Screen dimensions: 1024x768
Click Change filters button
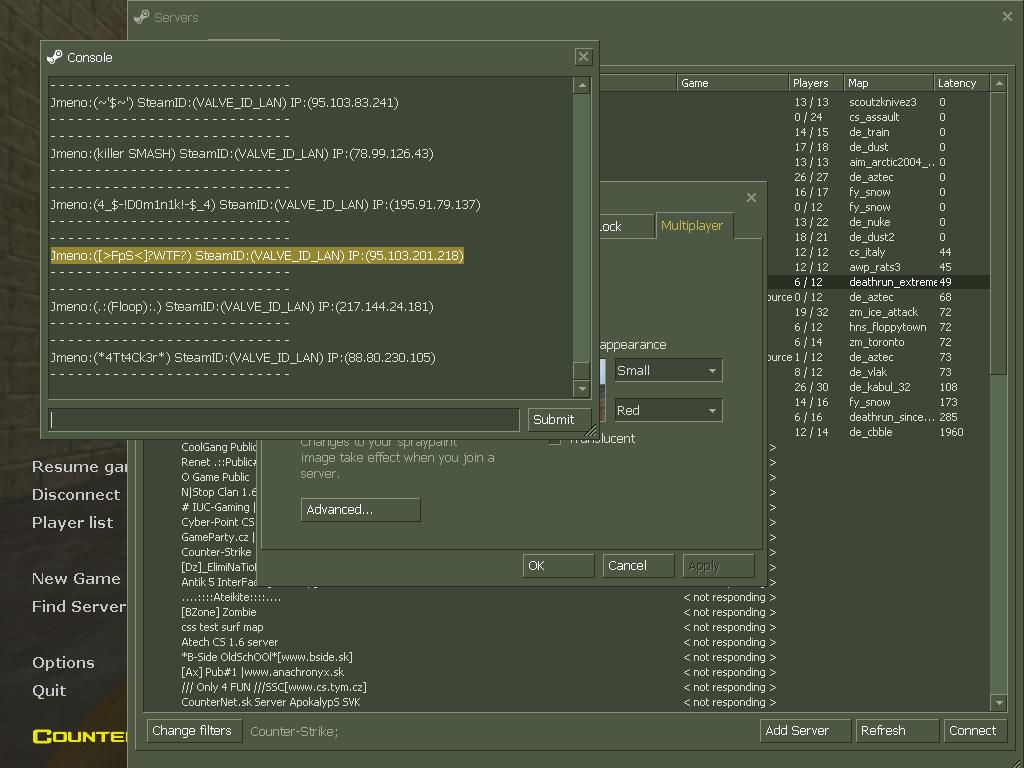pos(195,731)
